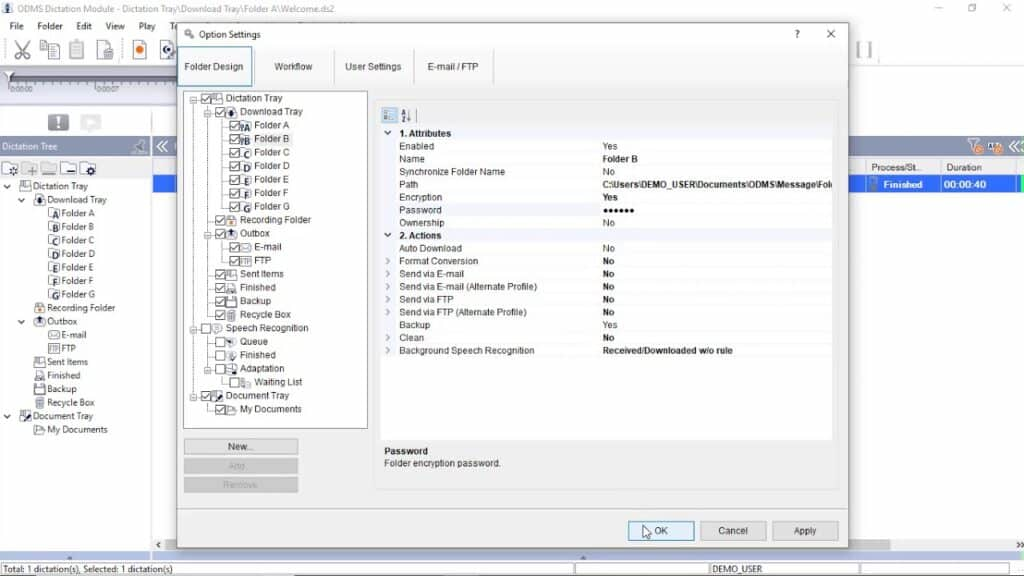Open the File menu
The height and width of the screenshot is (576, 1024).
[x=16, y=26]
